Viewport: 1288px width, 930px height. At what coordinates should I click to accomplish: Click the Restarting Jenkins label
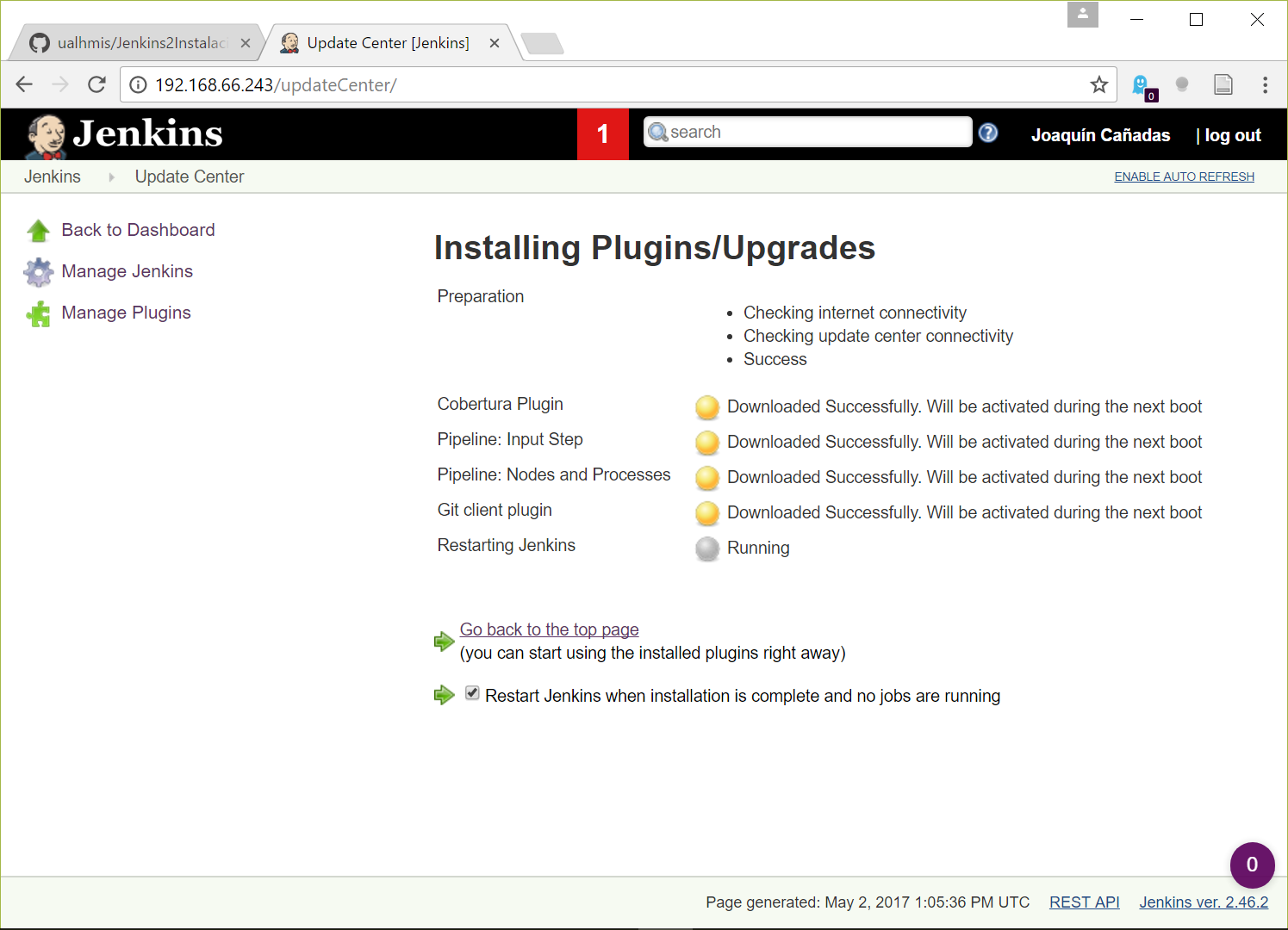pos(507,545)
